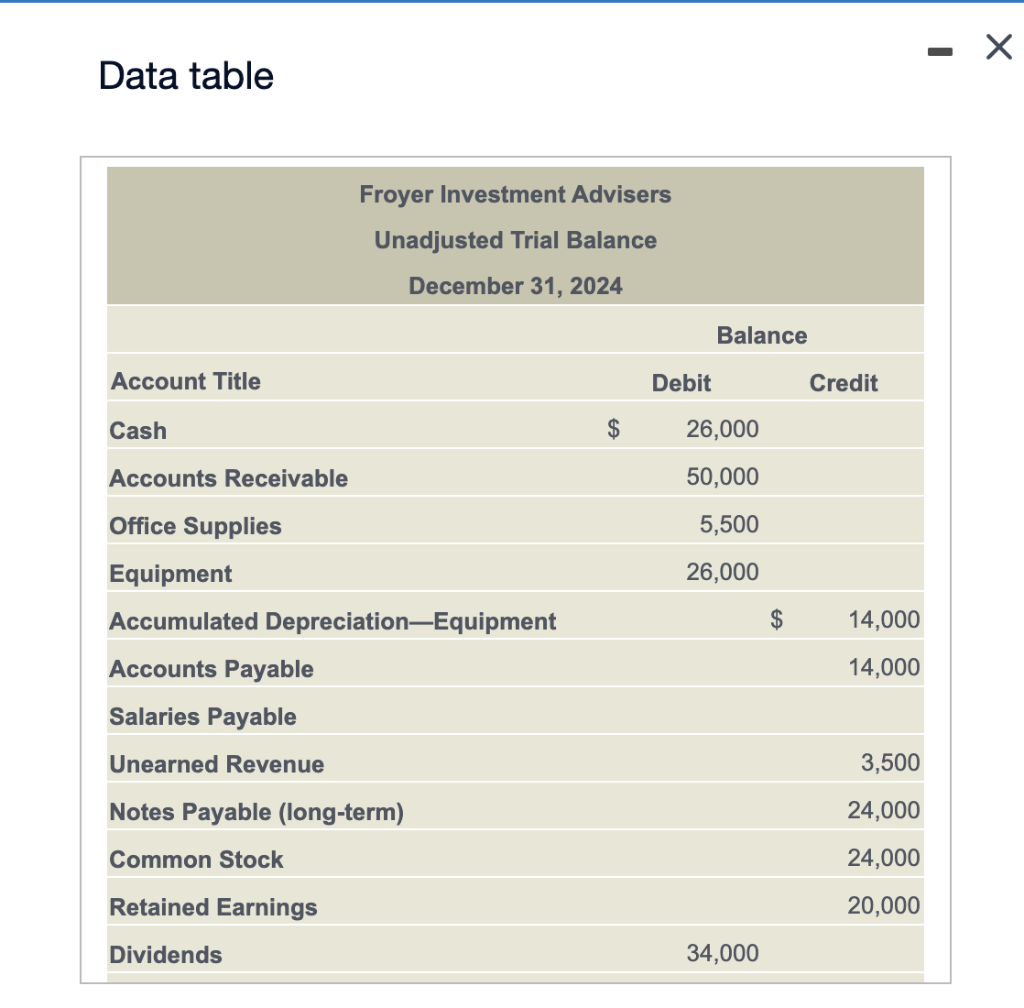Viewport: 1024px width, 1008px height.
Task: Click the Equipment account title
Action: pos(170,573)
